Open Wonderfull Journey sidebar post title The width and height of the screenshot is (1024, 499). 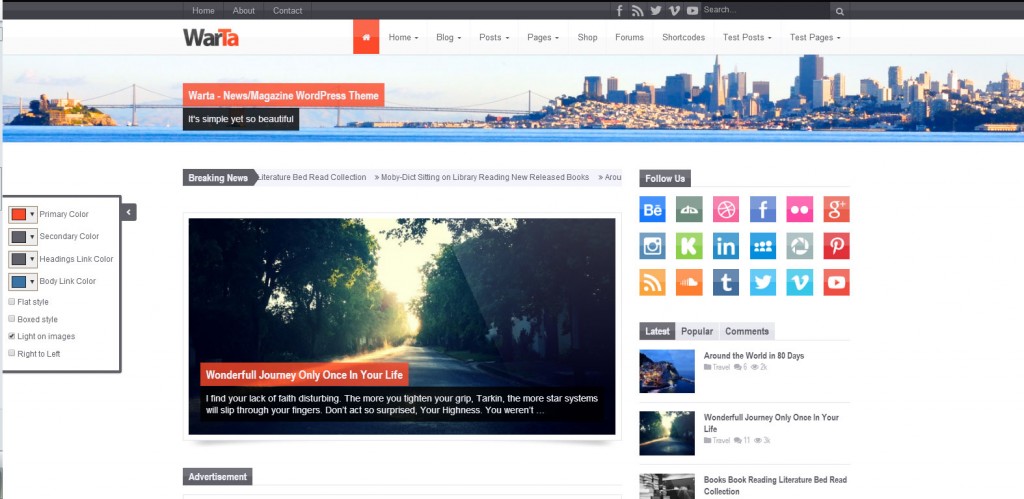(771, 423)
